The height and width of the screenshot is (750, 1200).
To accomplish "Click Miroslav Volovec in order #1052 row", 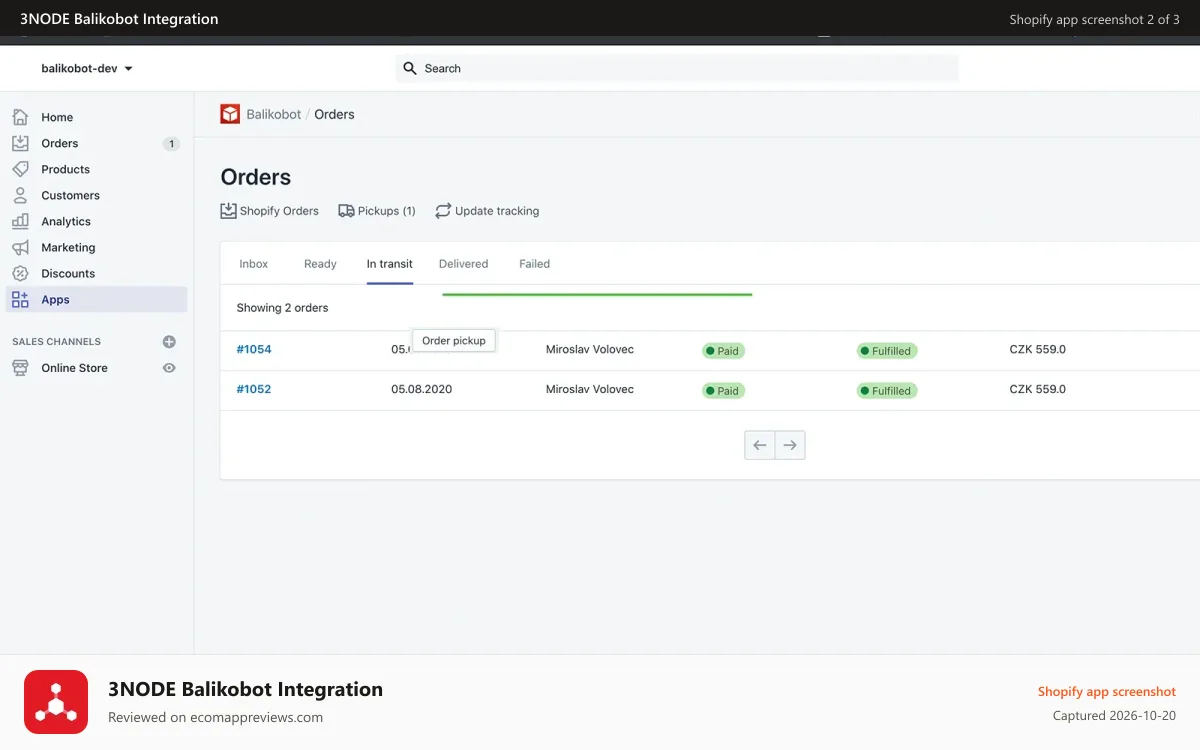I will [x=590, y=389].
